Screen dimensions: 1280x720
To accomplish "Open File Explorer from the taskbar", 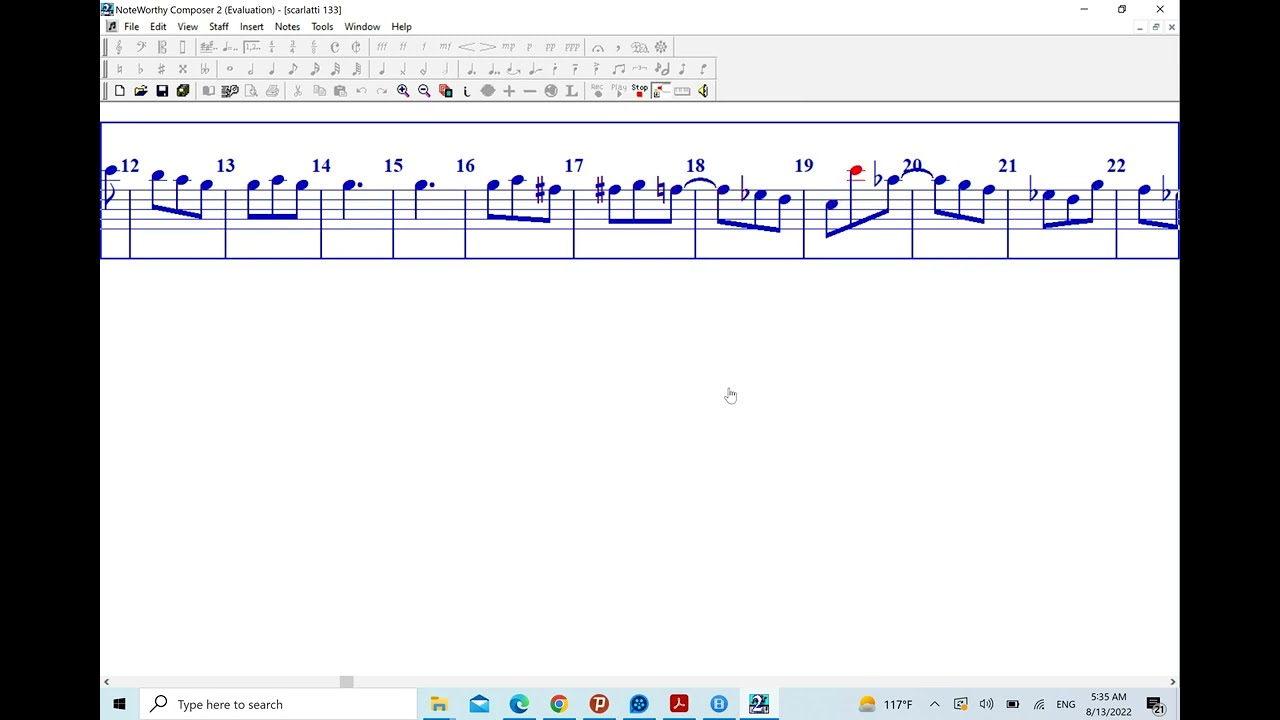I will [x=438, y=704].
